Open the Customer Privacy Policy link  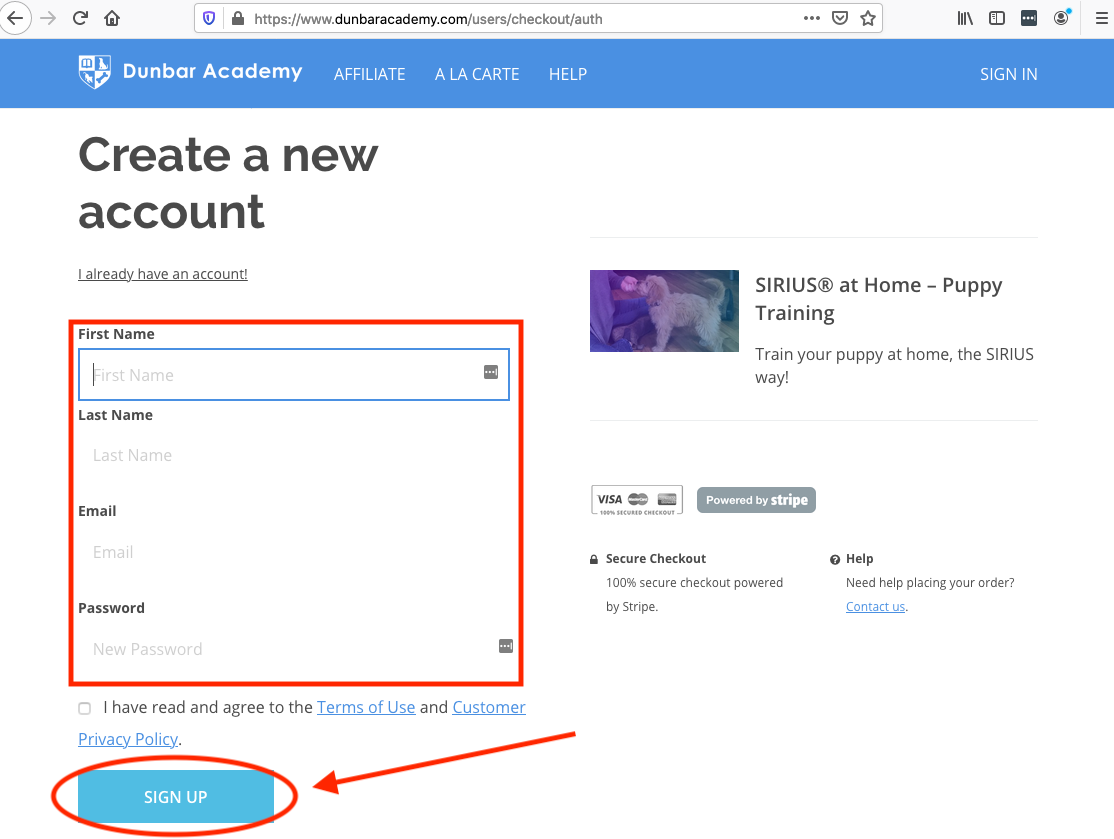tap(302, 723)
